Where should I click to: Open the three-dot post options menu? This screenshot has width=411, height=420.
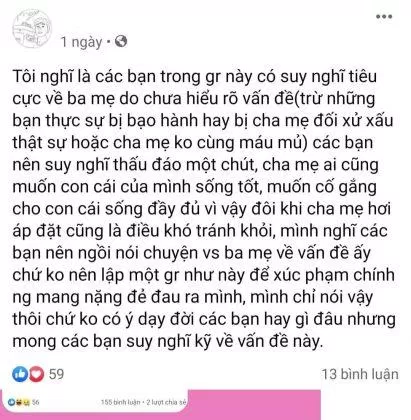tap(384, 16)
